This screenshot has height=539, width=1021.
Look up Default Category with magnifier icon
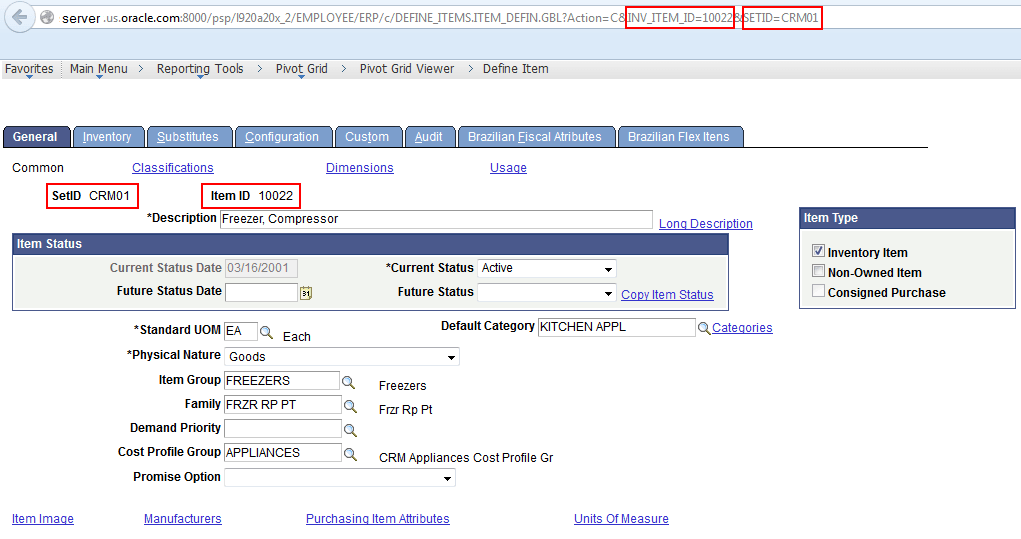(704, 328)
